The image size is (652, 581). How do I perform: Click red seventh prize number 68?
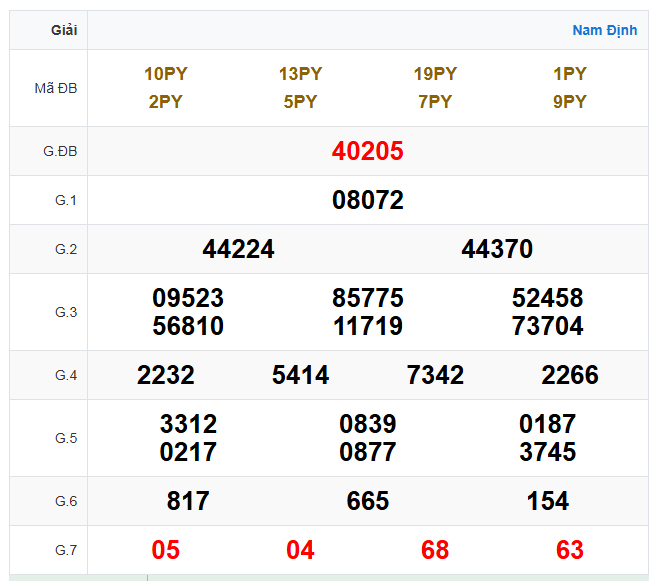click(435, 550)
